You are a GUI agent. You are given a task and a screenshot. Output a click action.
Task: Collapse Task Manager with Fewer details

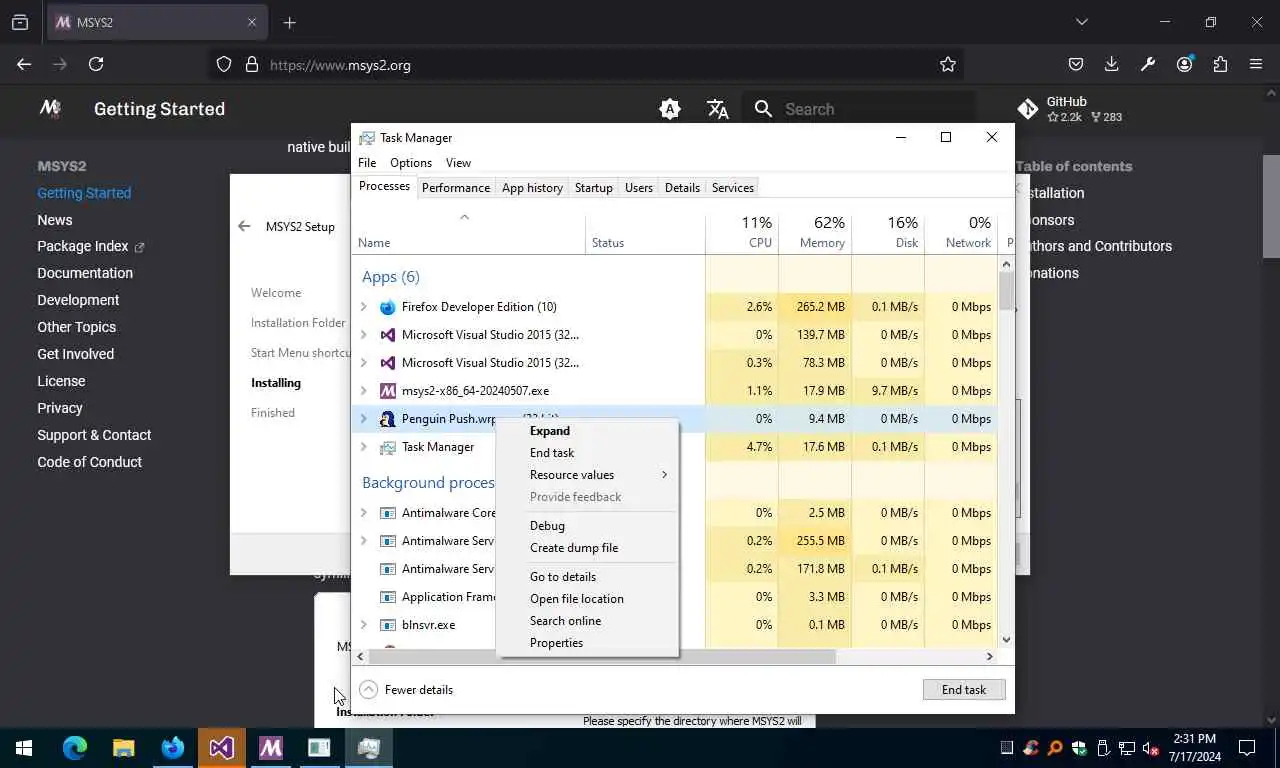coord(407,690)
